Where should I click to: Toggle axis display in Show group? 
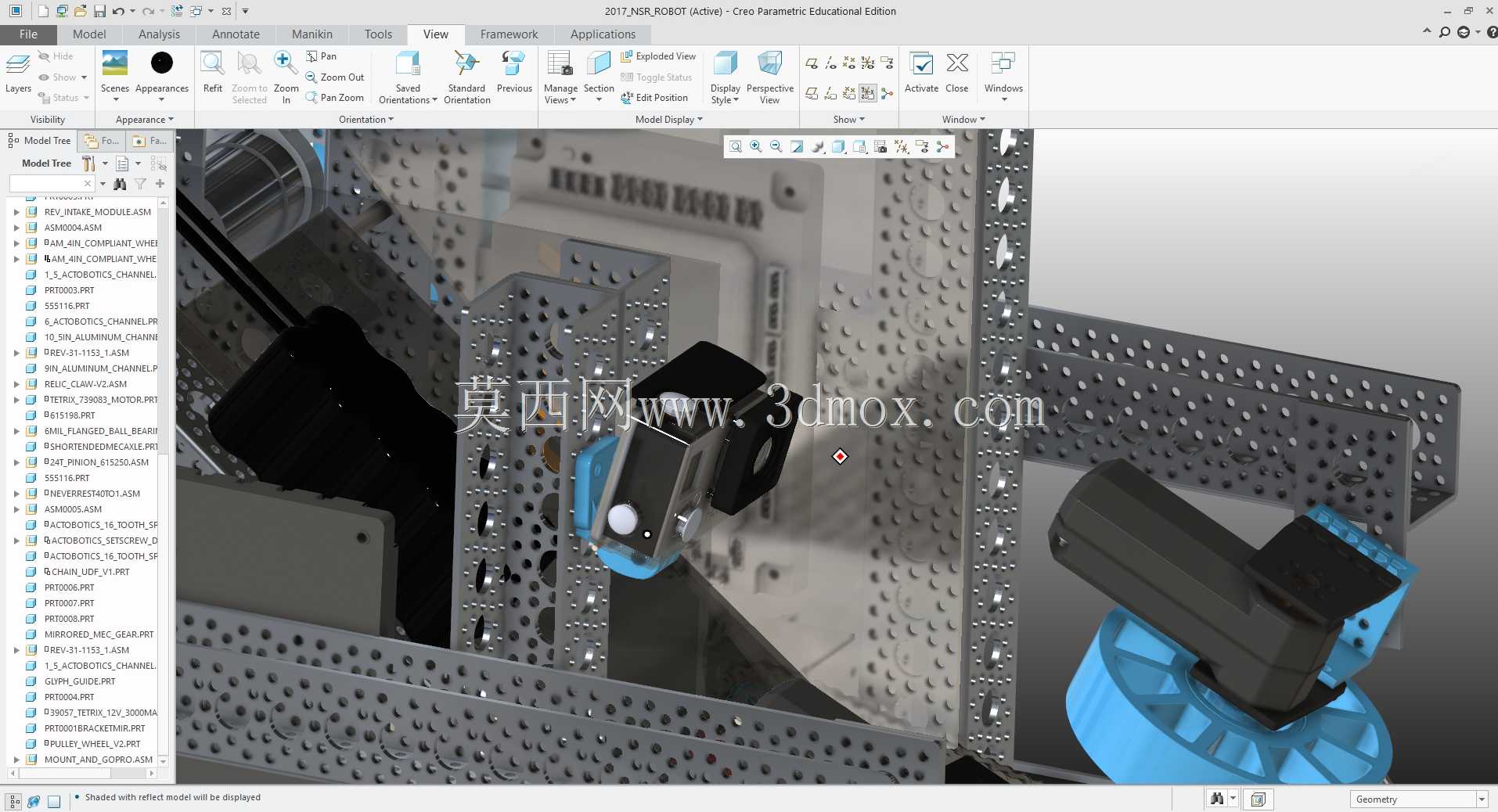click(x=830, y=63)
